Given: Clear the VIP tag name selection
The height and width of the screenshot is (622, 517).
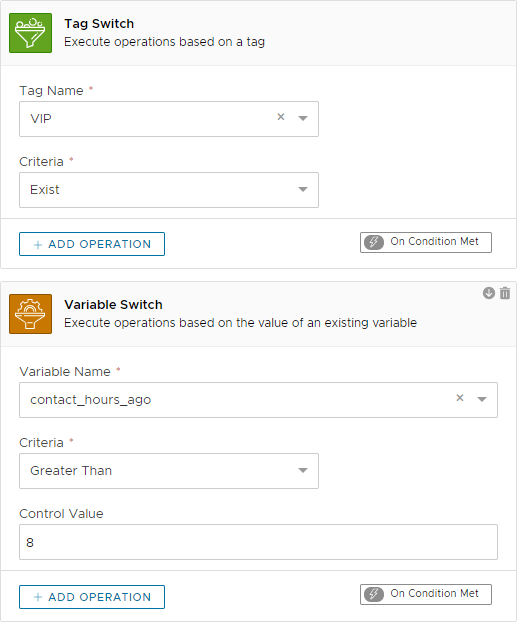Looking at the screenshot, I should (281, 117).
